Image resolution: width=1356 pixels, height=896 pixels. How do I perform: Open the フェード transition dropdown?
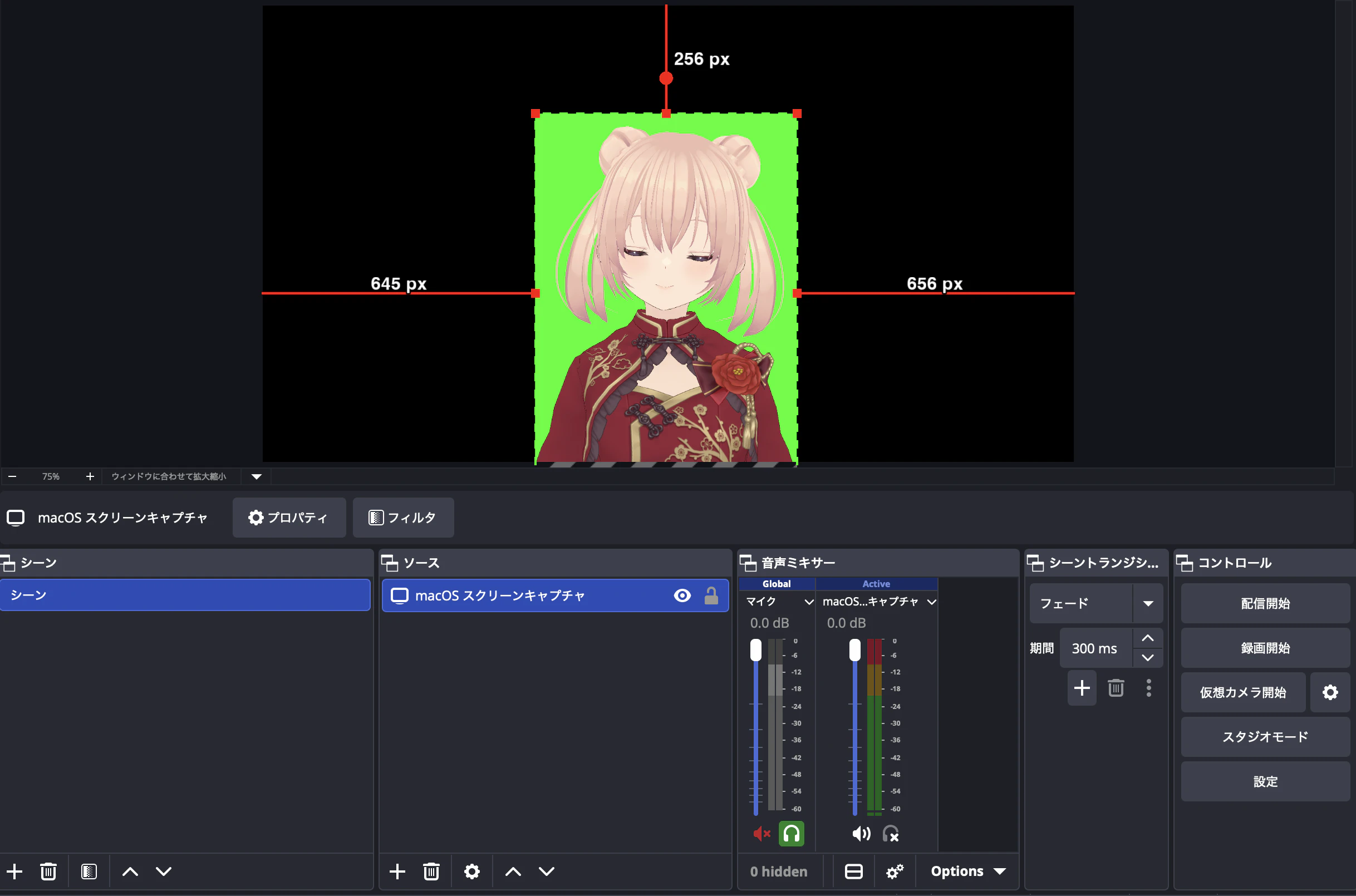tap(1097, 603)
